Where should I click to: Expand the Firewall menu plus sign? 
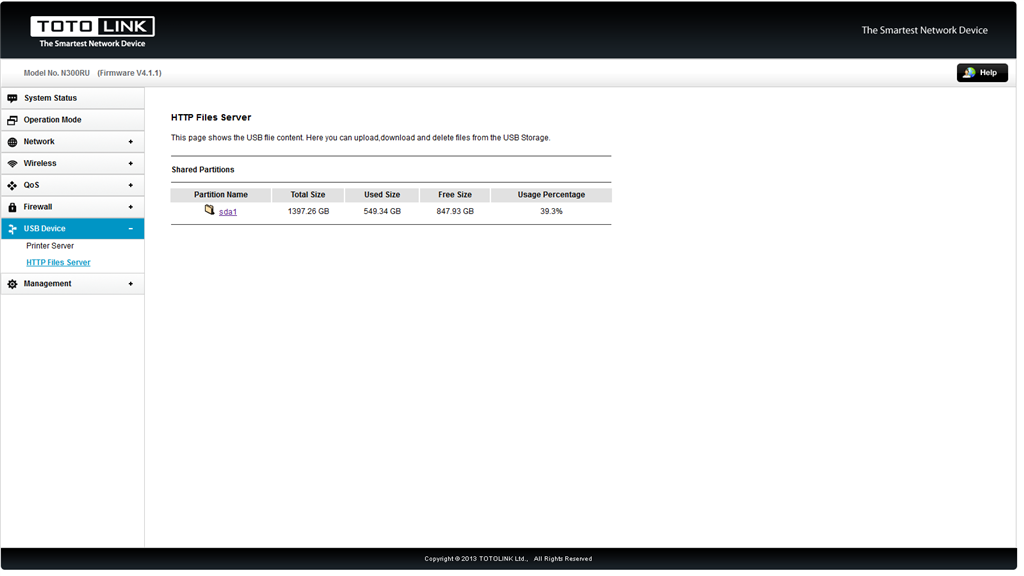coord(131,208)
